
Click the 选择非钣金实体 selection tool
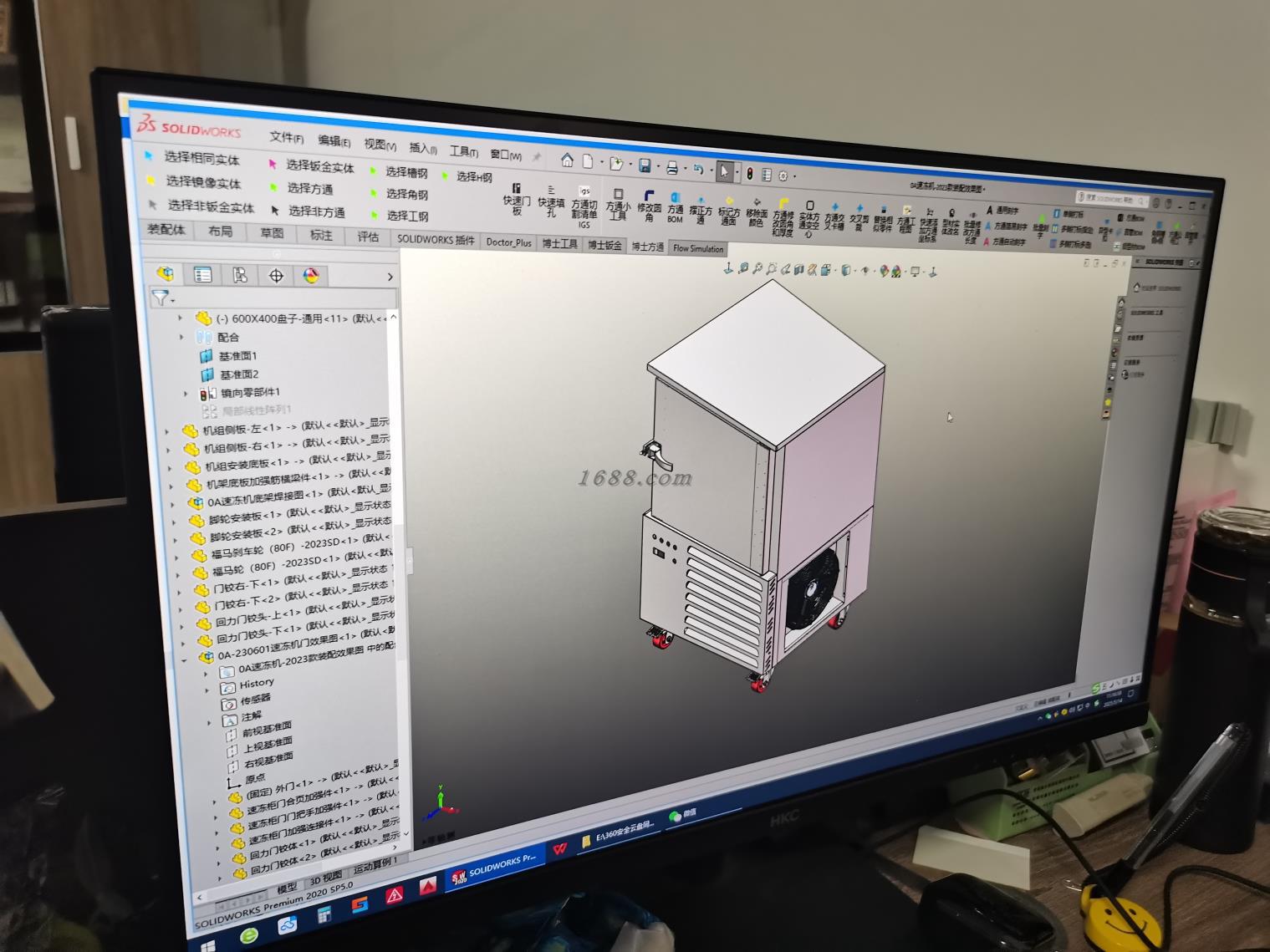pyautogui.click(x=201, y=206)
